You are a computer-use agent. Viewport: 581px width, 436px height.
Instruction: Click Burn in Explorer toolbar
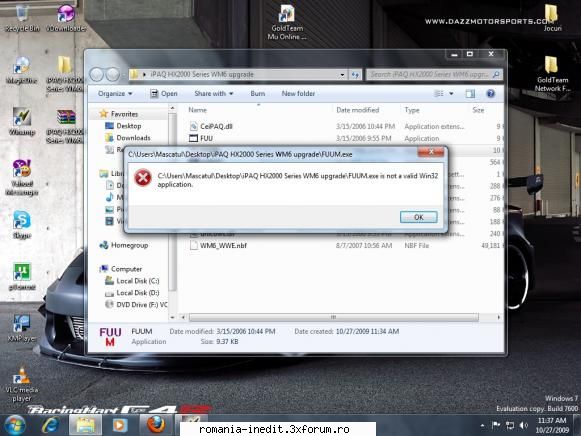pyautogui.click(x=258, y=94)
